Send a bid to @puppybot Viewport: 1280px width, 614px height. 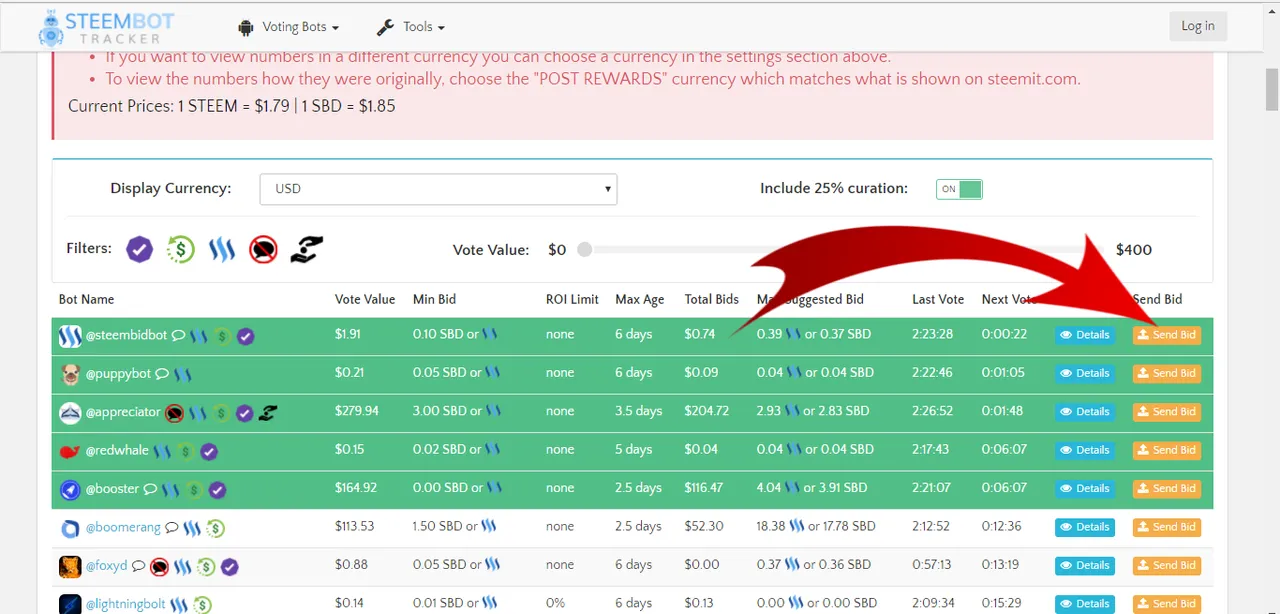click(1167, 373)
